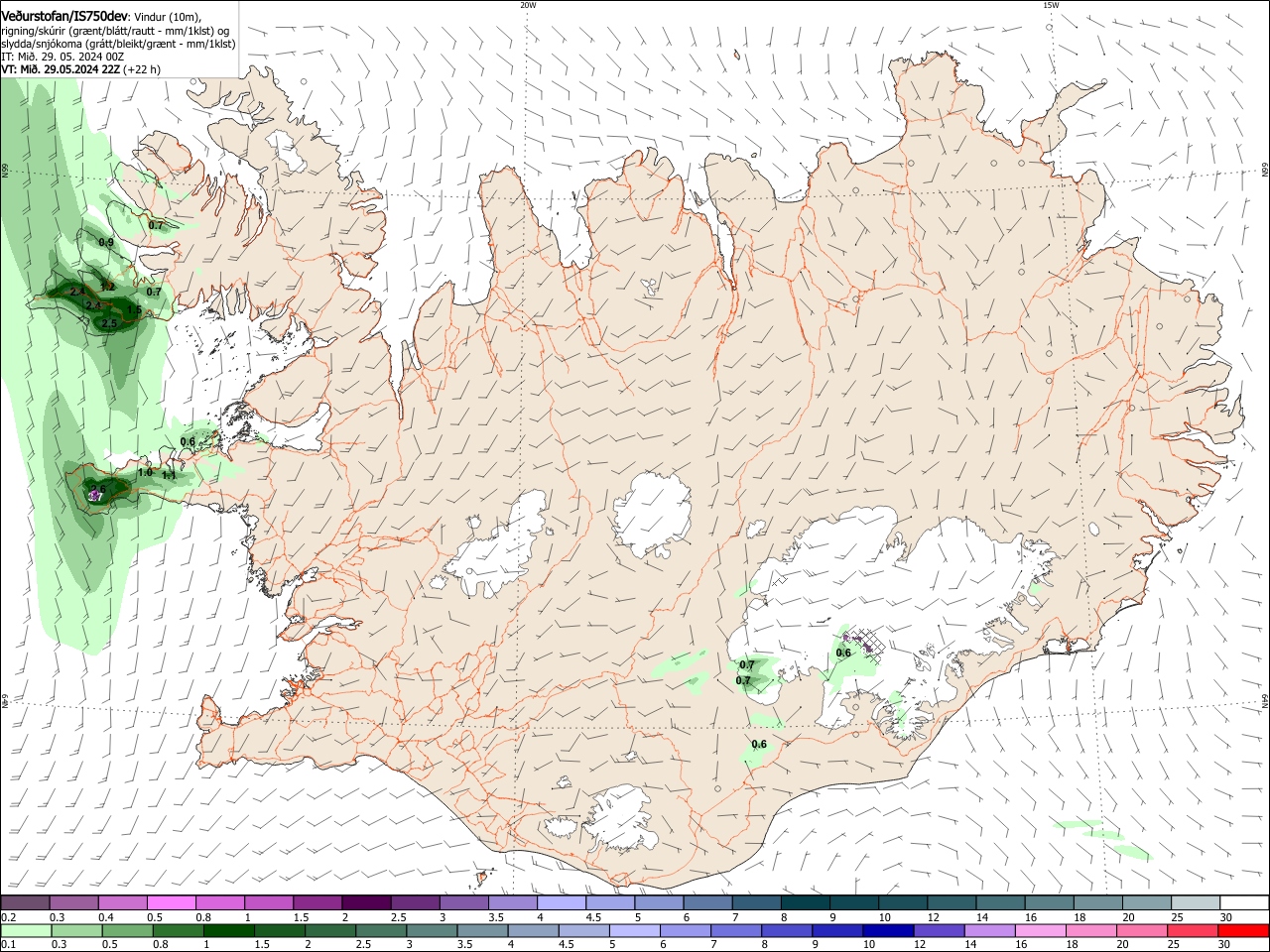Click the 1.0 precipitation value on Snæfellsnes

145,472
